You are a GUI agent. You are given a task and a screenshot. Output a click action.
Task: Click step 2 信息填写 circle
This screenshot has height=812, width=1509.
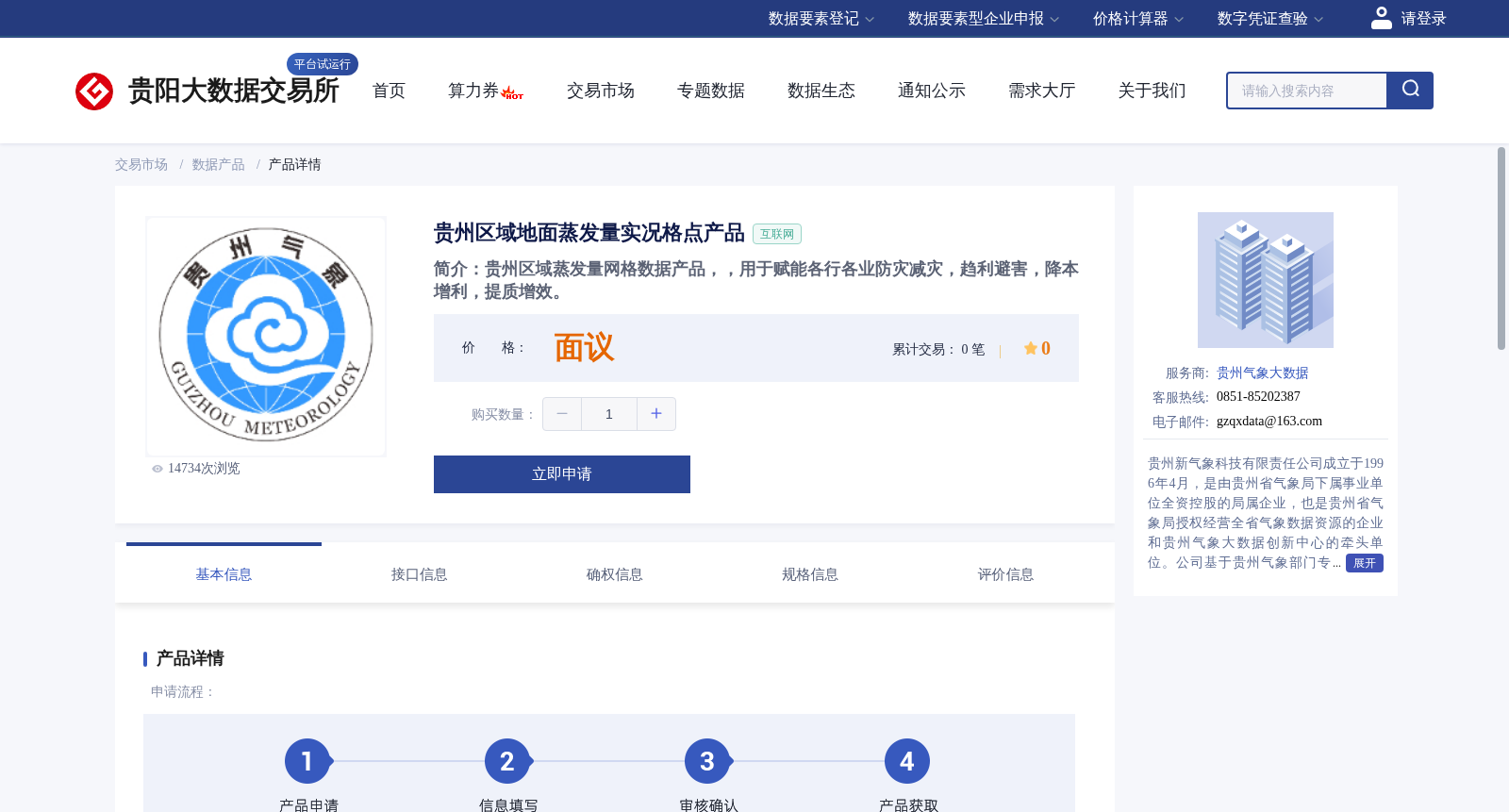(x=507, y=761)
